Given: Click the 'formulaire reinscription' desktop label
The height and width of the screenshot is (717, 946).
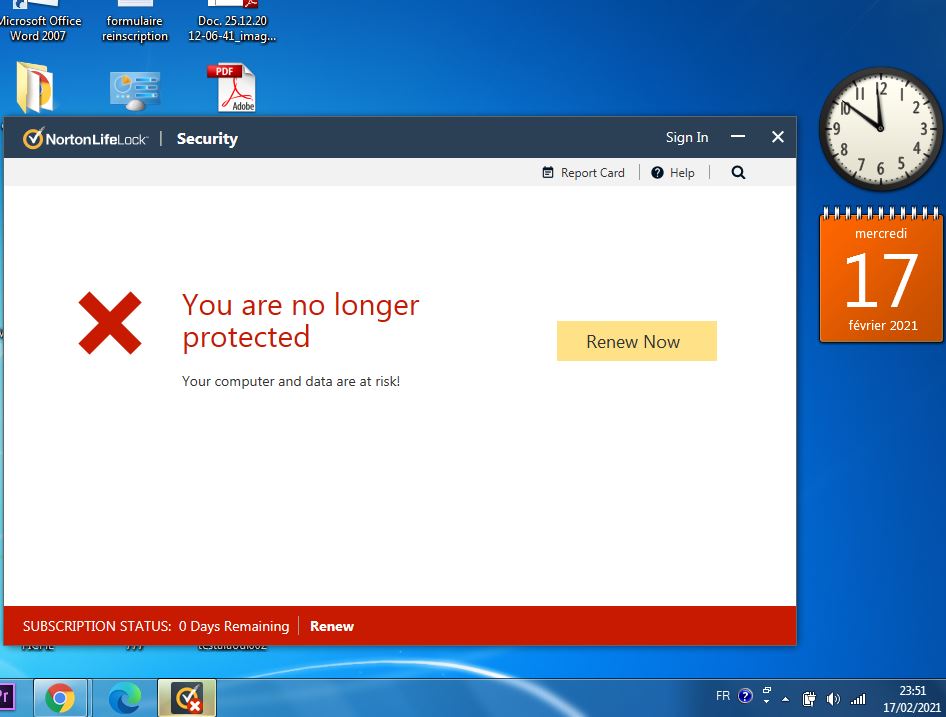Looking at the screenshot, I should coord(135,28).
